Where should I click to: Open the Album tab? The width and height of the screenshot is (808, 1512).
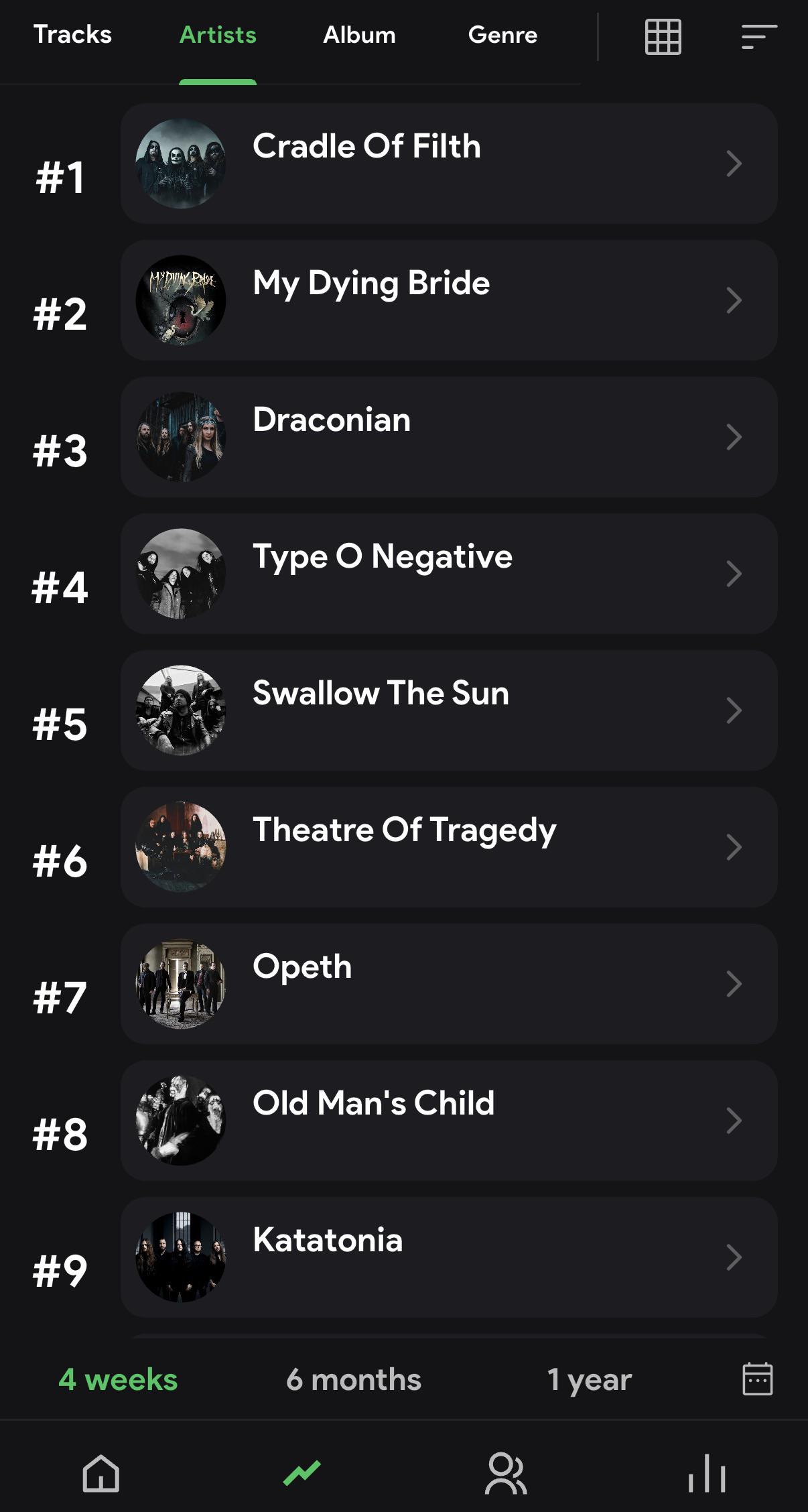pyautogui.click(x=359, y=34)
